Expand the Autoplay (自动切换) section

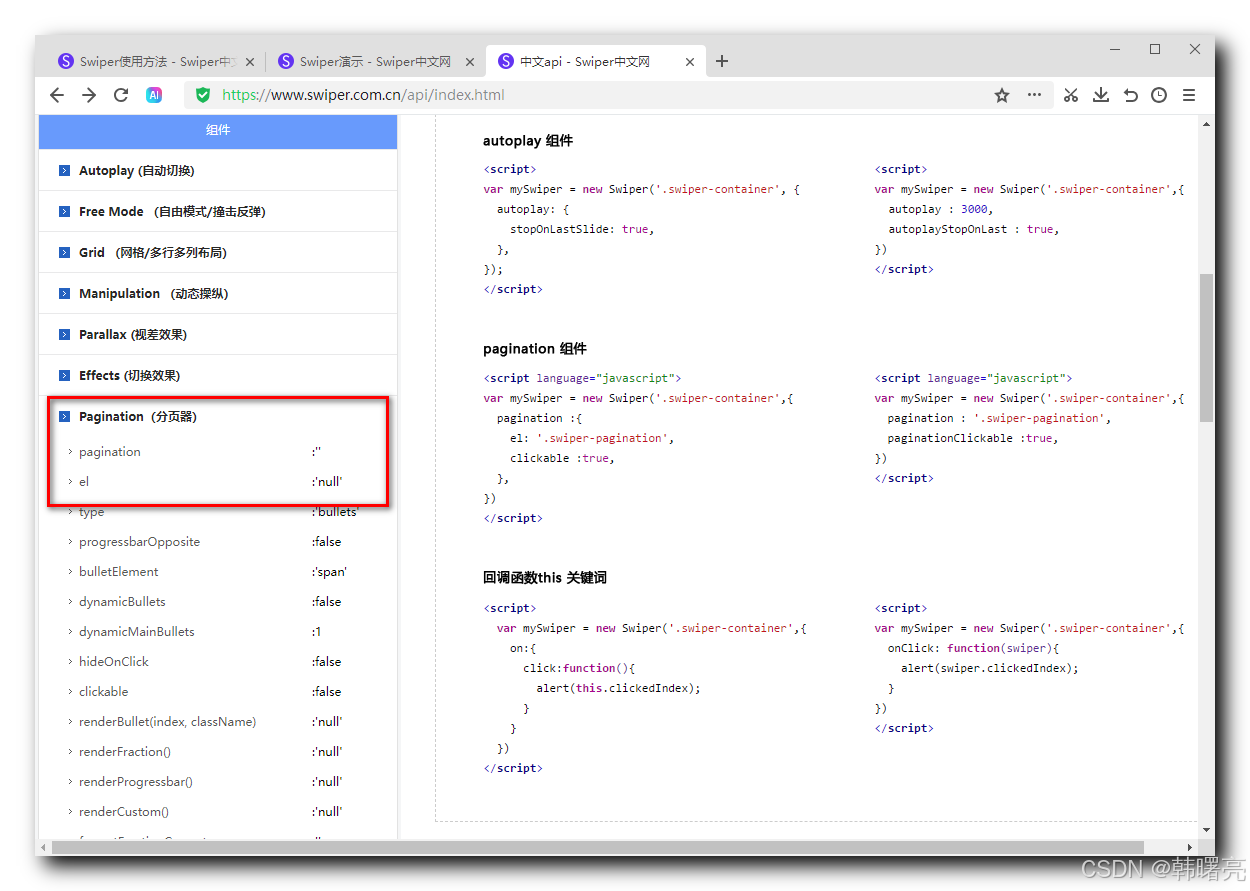pyautogui.click(x=218, y=171)
